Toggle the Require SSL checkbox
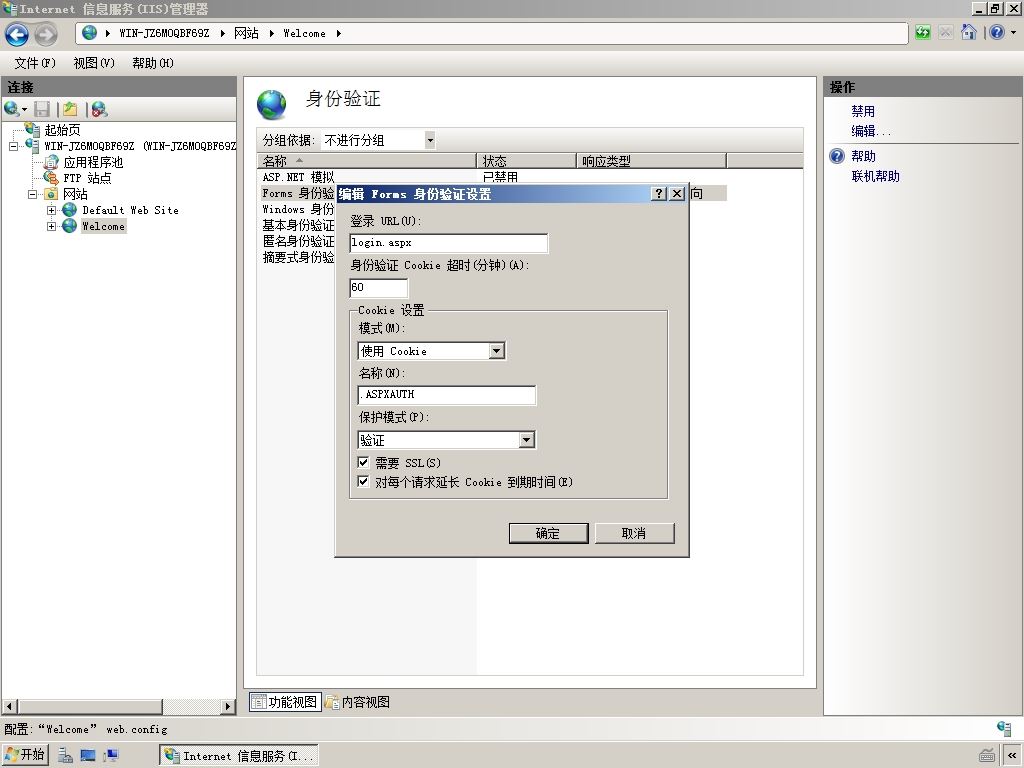The image size is (1024, 768). (364, 462)
